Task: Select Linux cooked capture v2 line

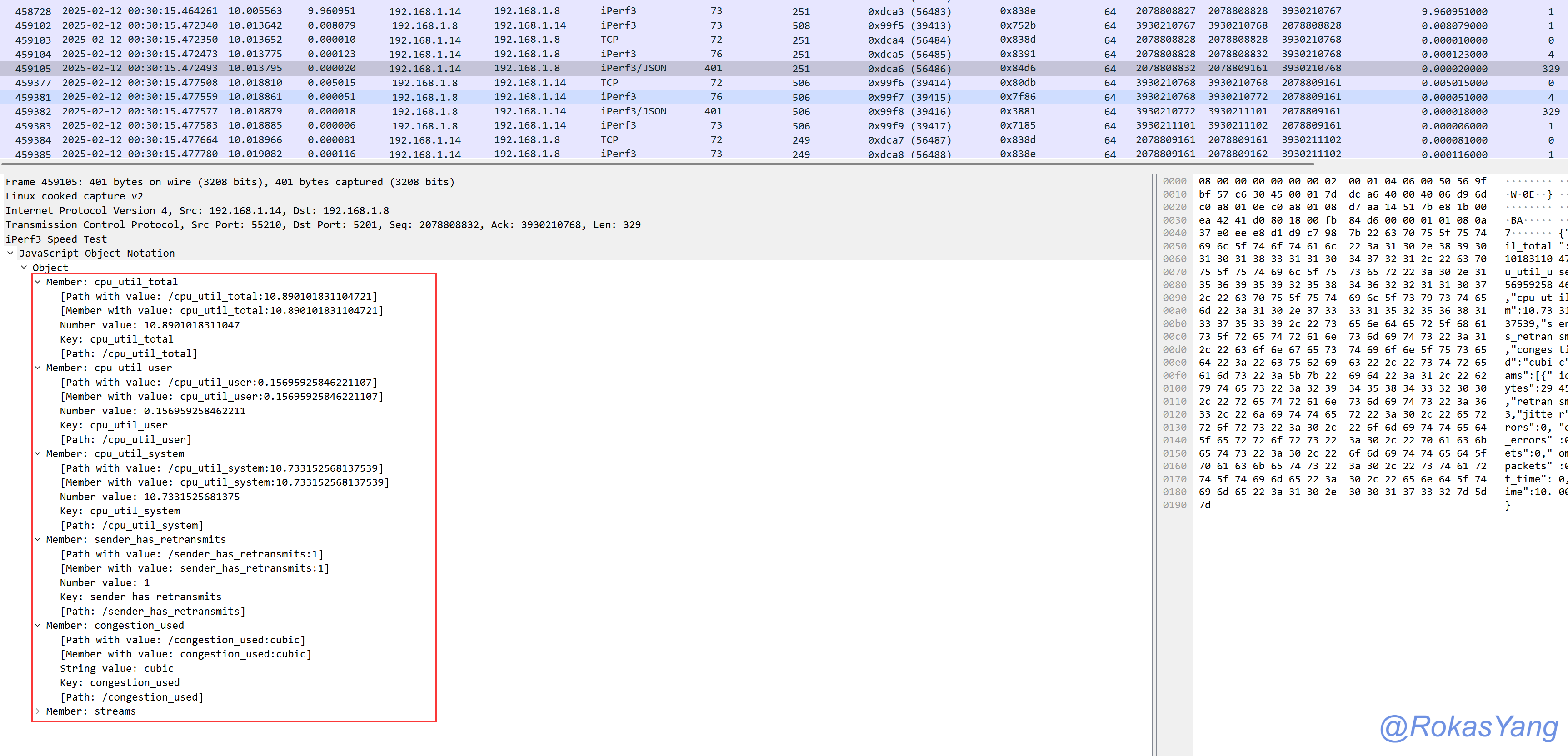Action: [x=74, y=196]
